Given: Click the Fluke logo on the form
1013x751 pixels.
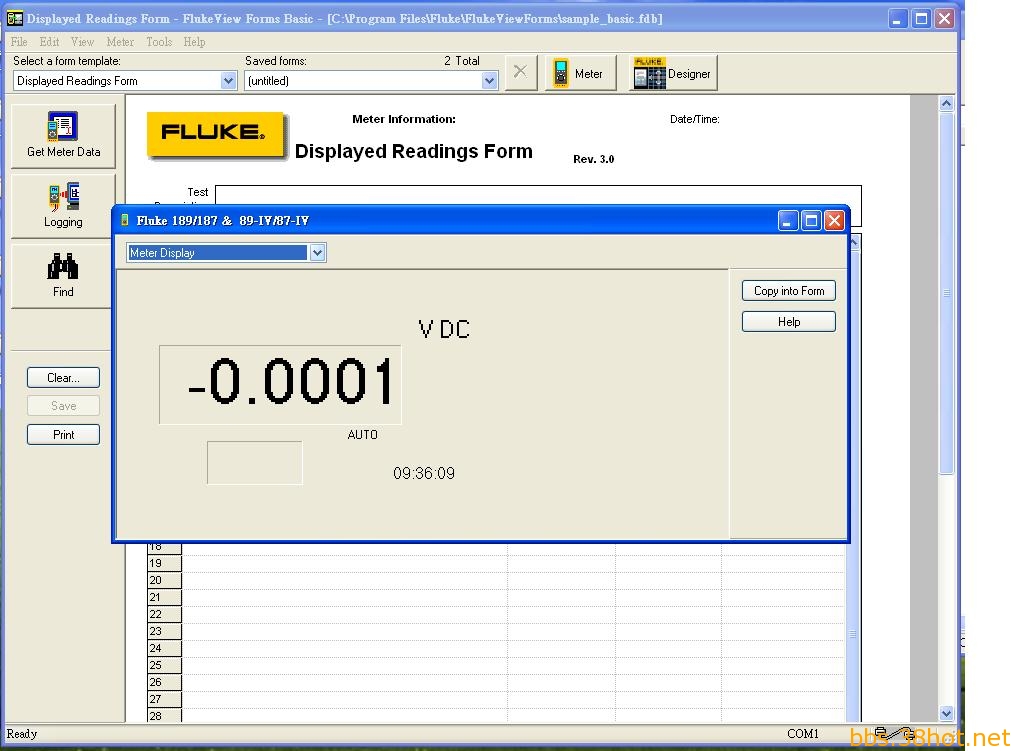Looking at the screenshot, I should pyautogui.click(x=215, y=134).
